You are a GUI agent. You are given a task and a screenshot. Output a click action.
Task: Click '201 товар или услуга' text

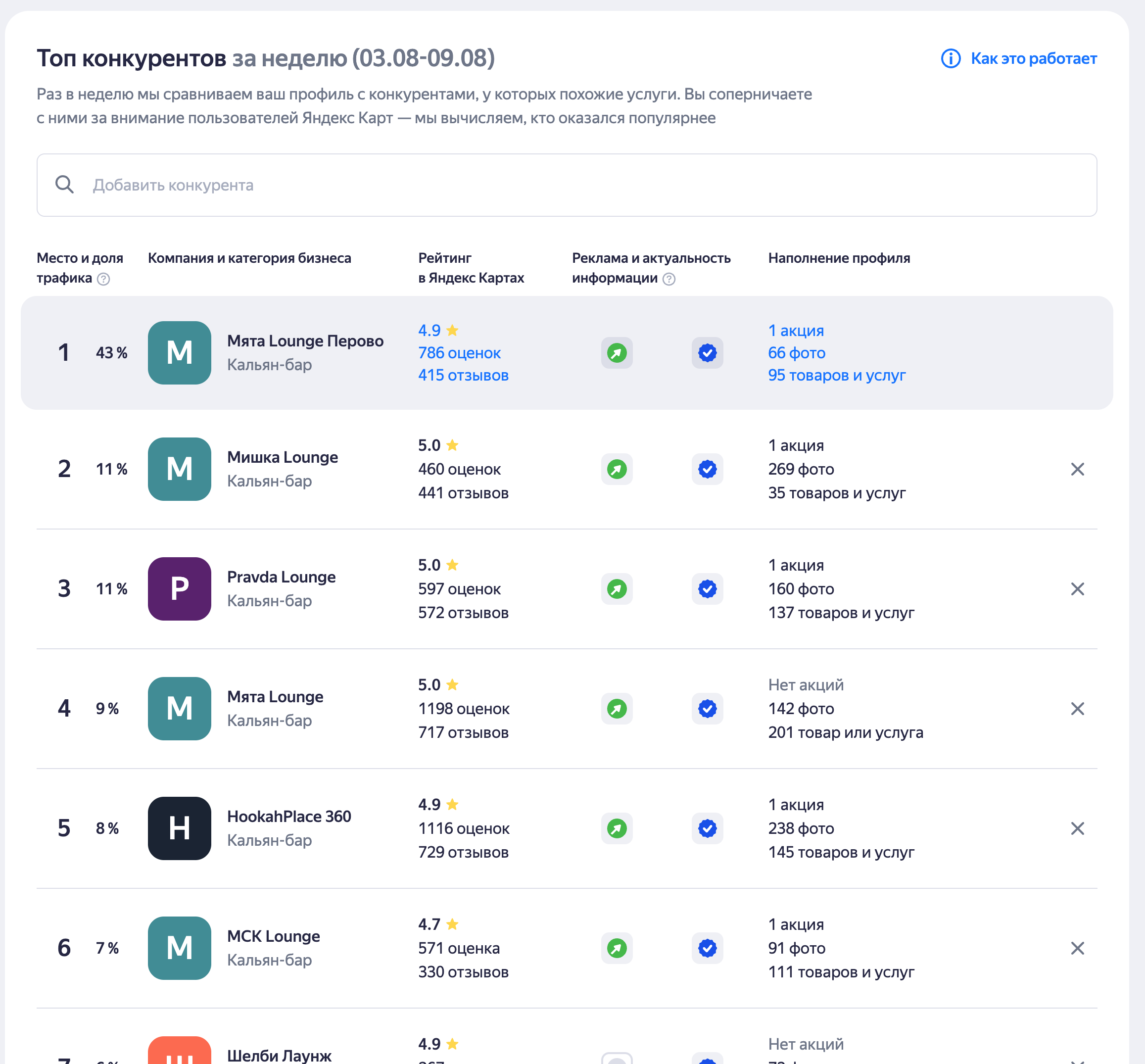coord(846,732)
